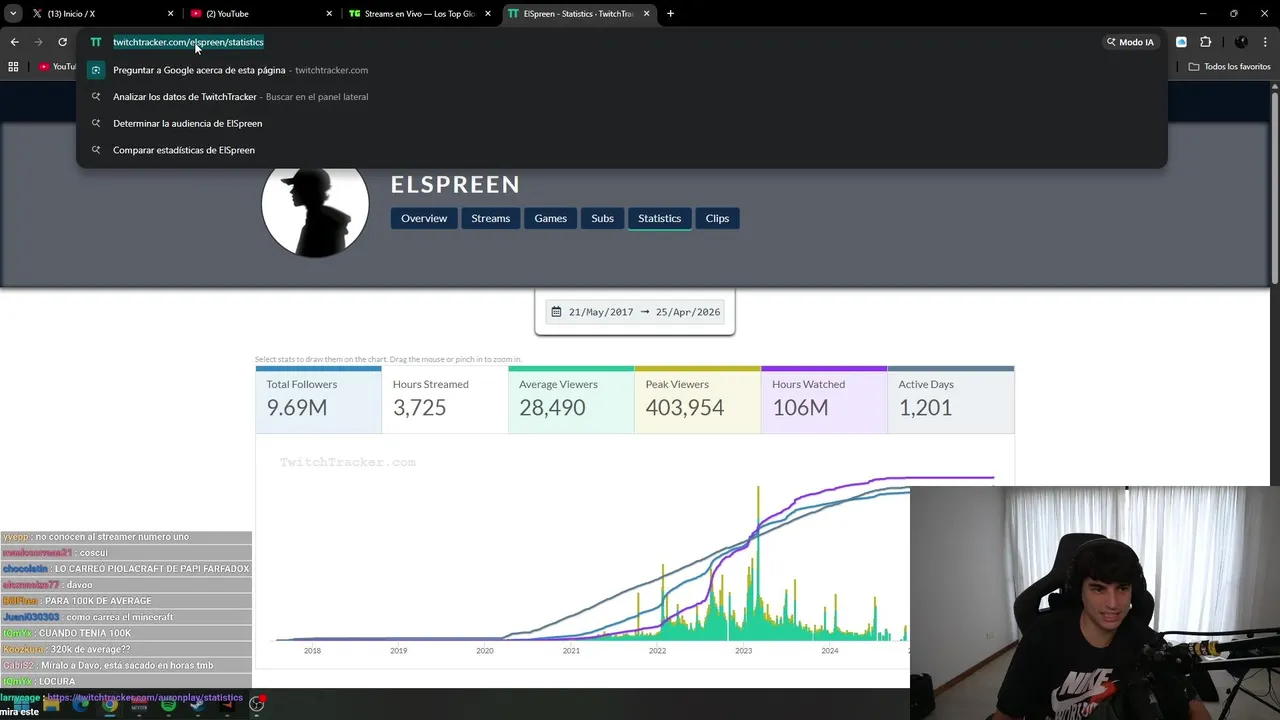This screenshot has height=720, width=1280.
Task: Open the browser tab search dropdown
Action: click(13, 13)
